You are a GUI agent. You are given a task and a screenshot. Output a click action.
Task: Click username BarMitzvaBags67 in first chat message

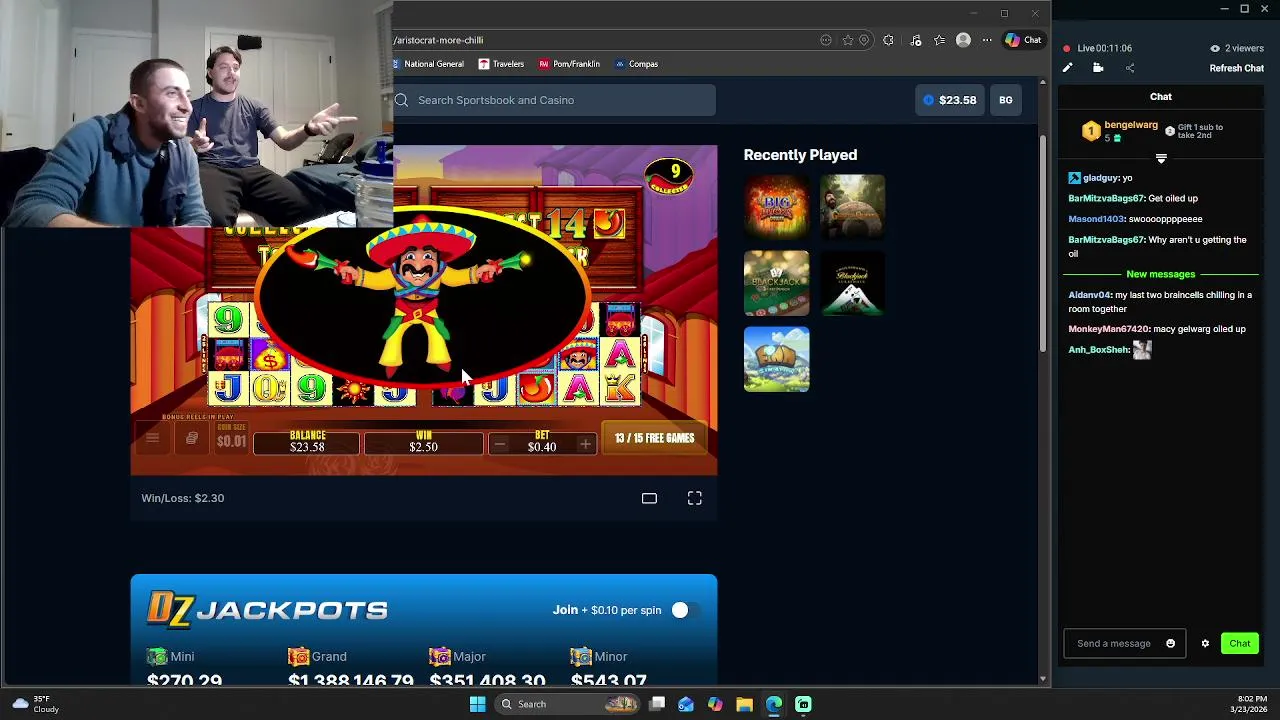point(1106,198)
